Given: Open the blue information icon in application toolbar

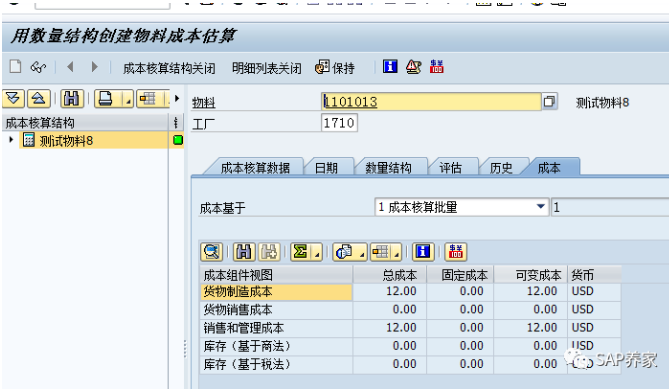Looking at the screenshot, I should point(390,67).
